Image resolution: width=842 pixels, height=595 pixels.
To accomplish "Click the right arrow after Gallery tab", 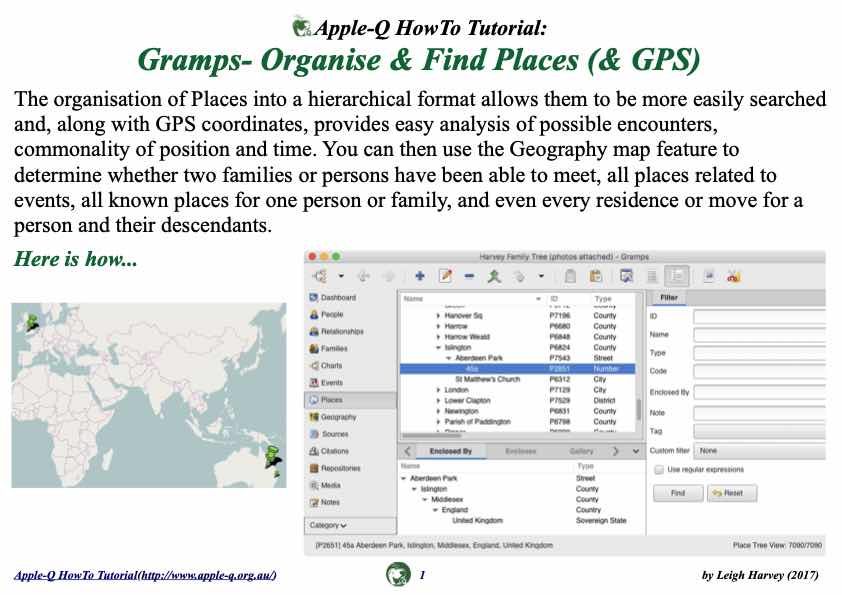I will 616,451.
